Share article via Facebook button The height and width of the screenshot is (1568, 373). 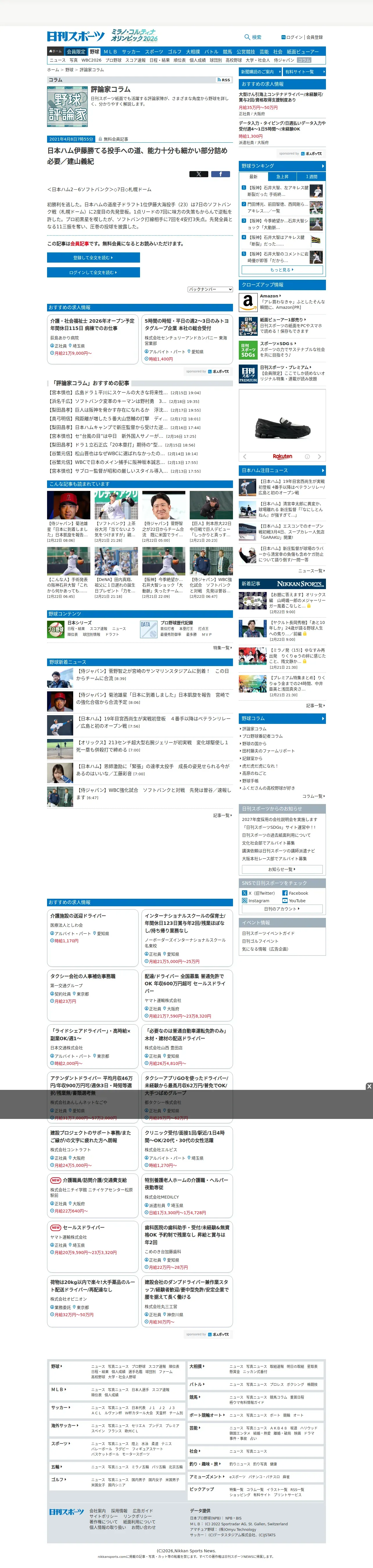[220, 174]
